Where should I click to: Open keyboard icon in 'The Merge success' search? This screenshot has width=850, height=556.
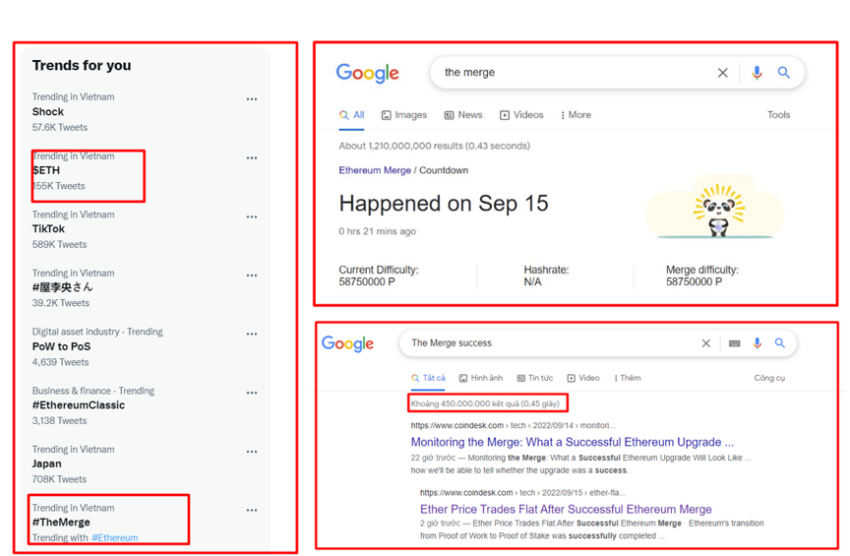coord(734,343)
